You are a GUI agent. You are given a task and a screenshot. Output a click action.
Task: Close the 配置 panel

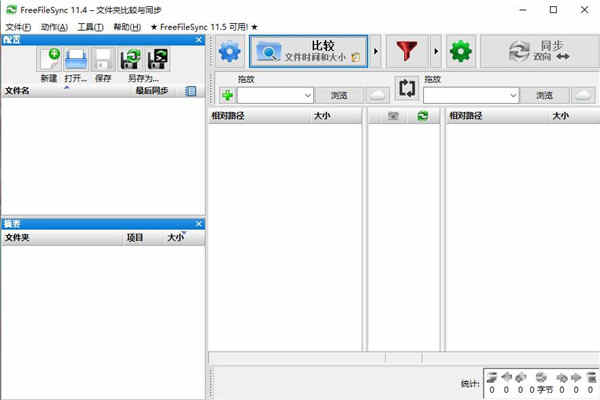[x=199, y=40]
